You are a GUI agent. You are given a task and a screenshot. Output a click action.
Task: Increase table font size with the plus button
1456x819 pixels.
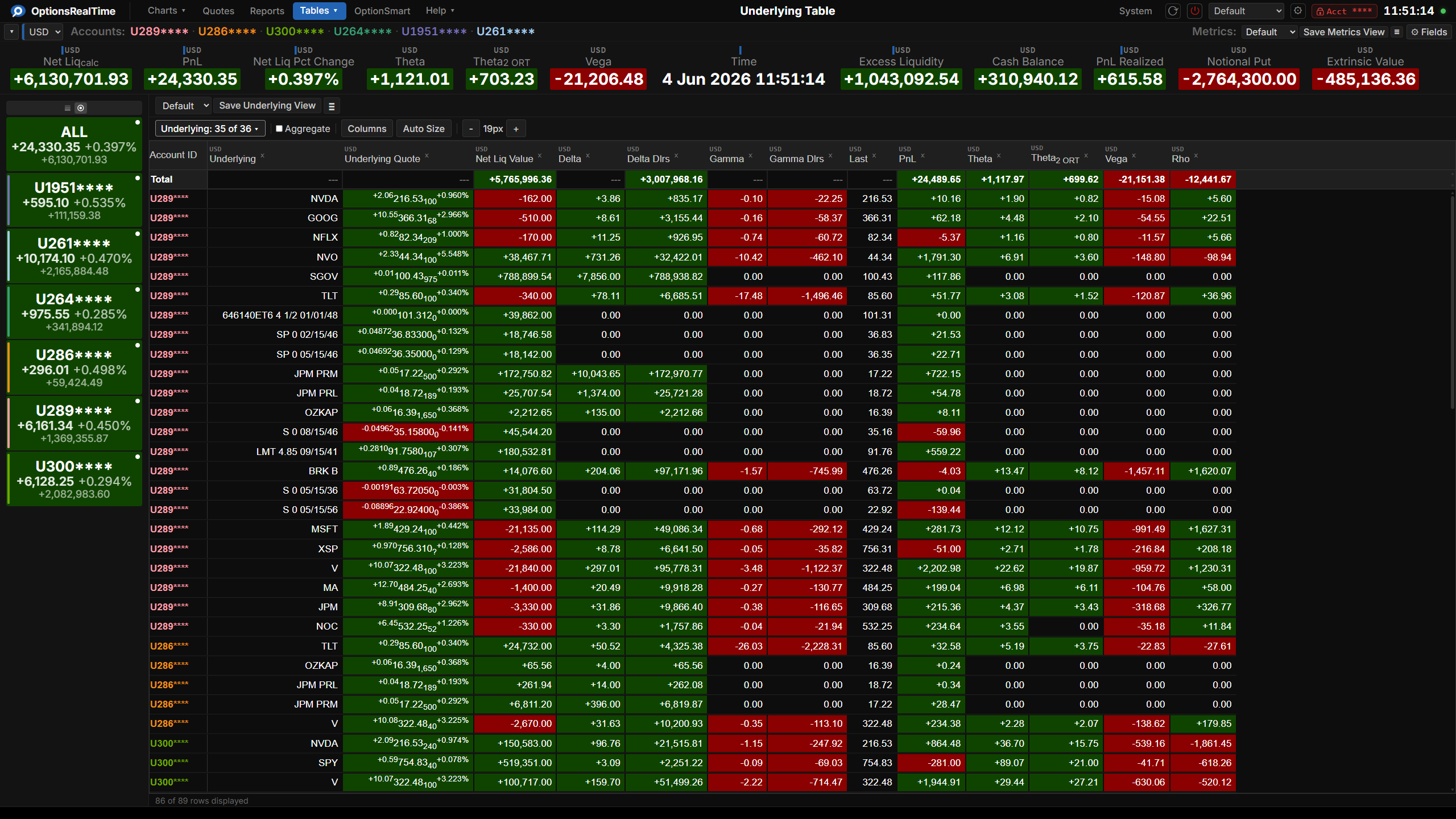tap(516, 129)
